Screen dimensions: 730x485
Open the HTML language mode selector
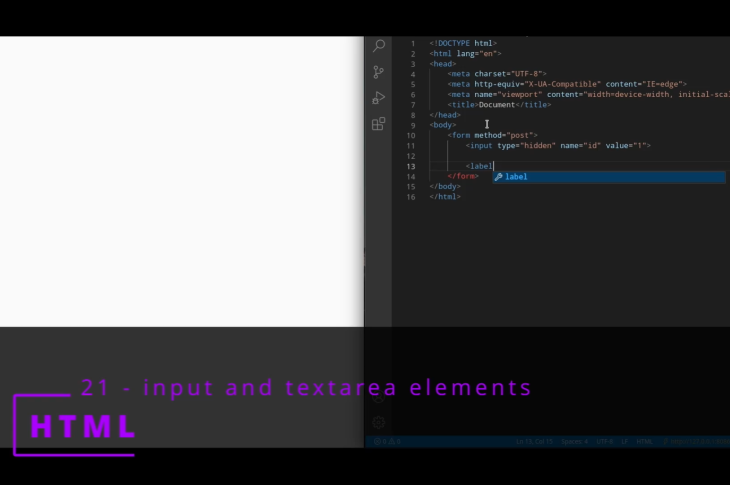[x=644, y=441]
